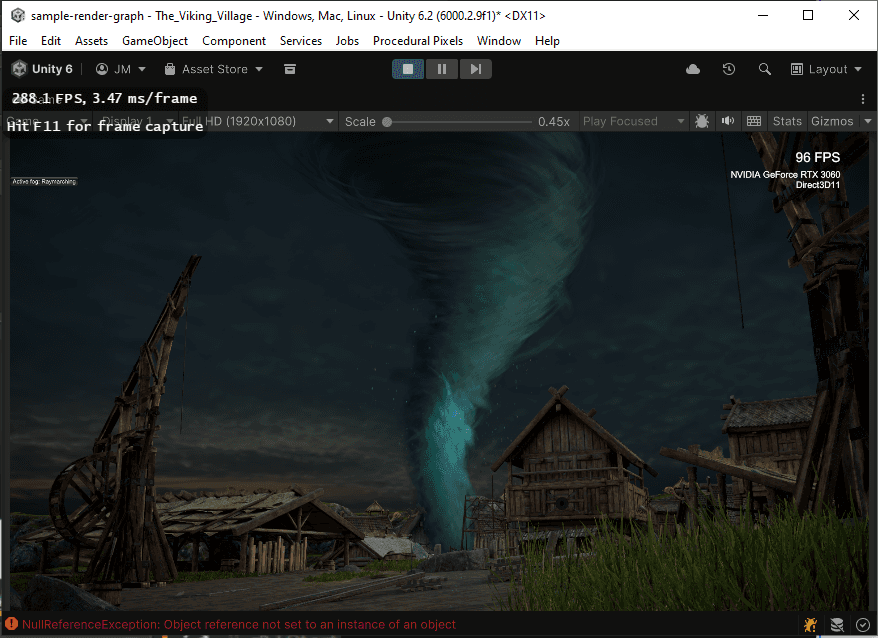Screen dimensions: 878x638
Task: Open Undo History clock icon
Action: click(728, 69)
